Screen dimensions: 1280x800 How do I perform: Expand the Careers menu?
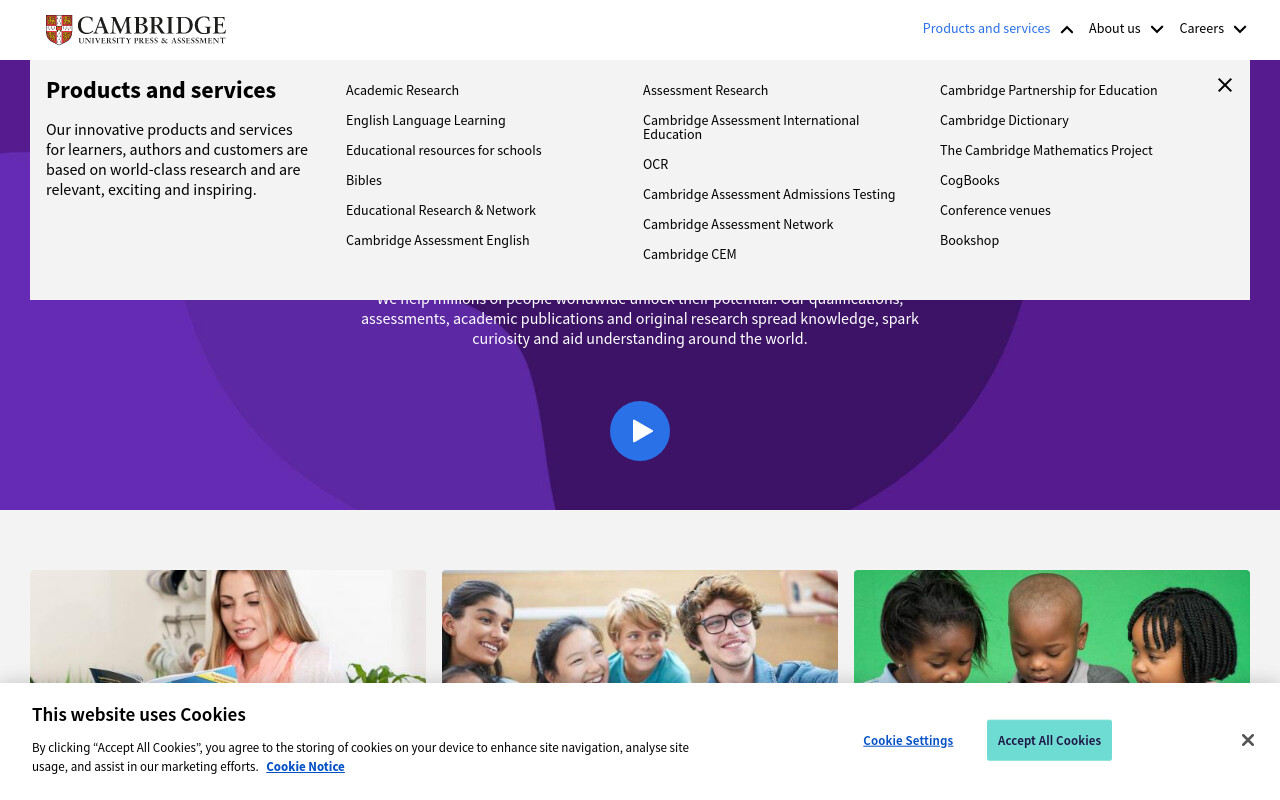pyautogui.click(x=1213, y=28)
